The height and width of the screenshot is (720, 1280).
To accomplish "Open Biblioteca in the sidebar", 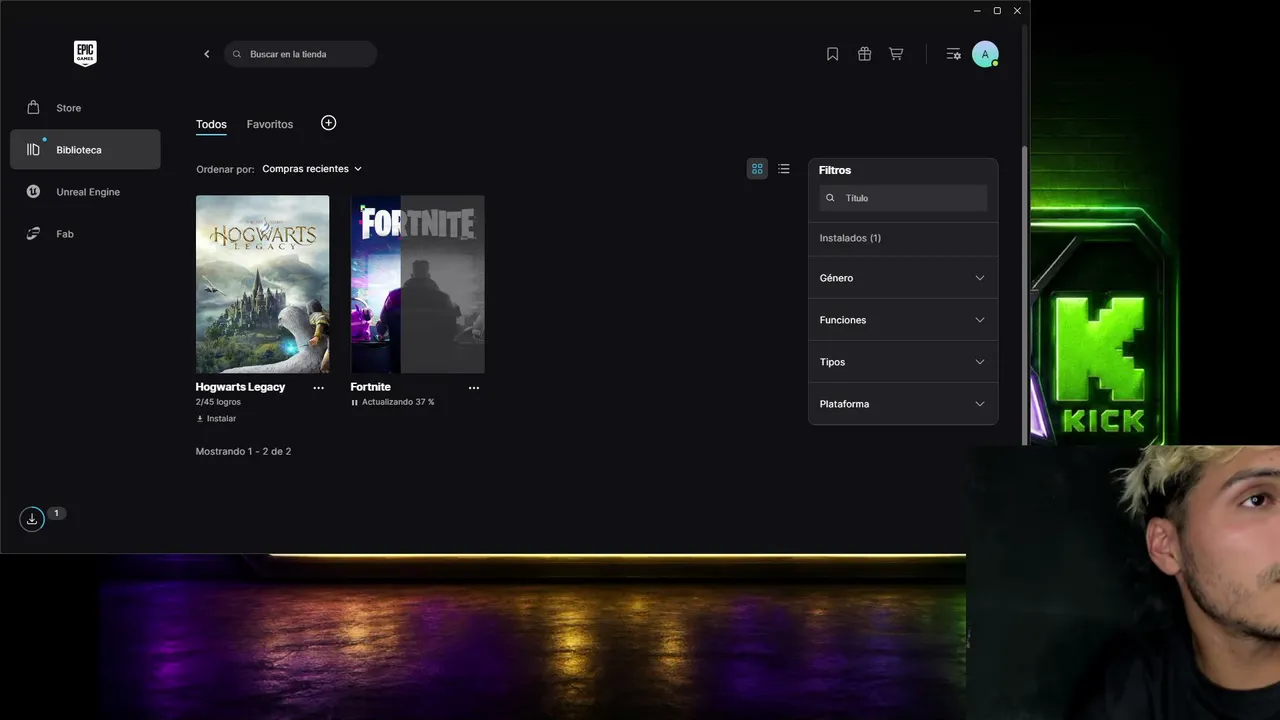I will (85, 150).
